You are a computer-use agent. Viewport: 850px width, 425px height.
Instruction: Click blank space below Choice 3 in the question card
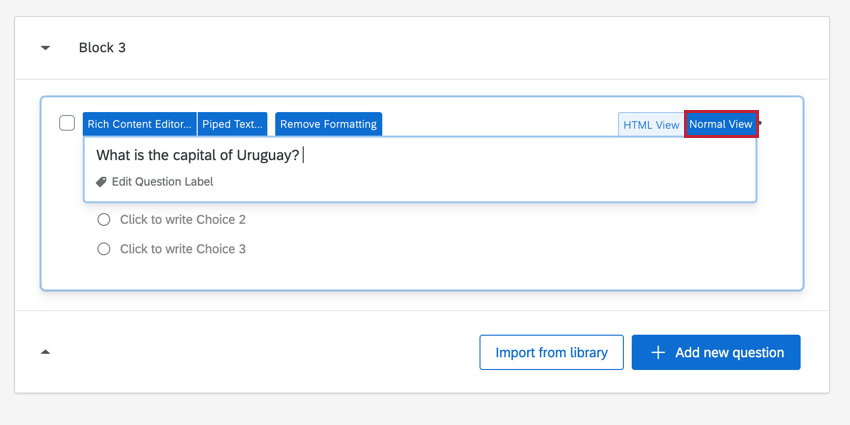(x=420, y=275)
